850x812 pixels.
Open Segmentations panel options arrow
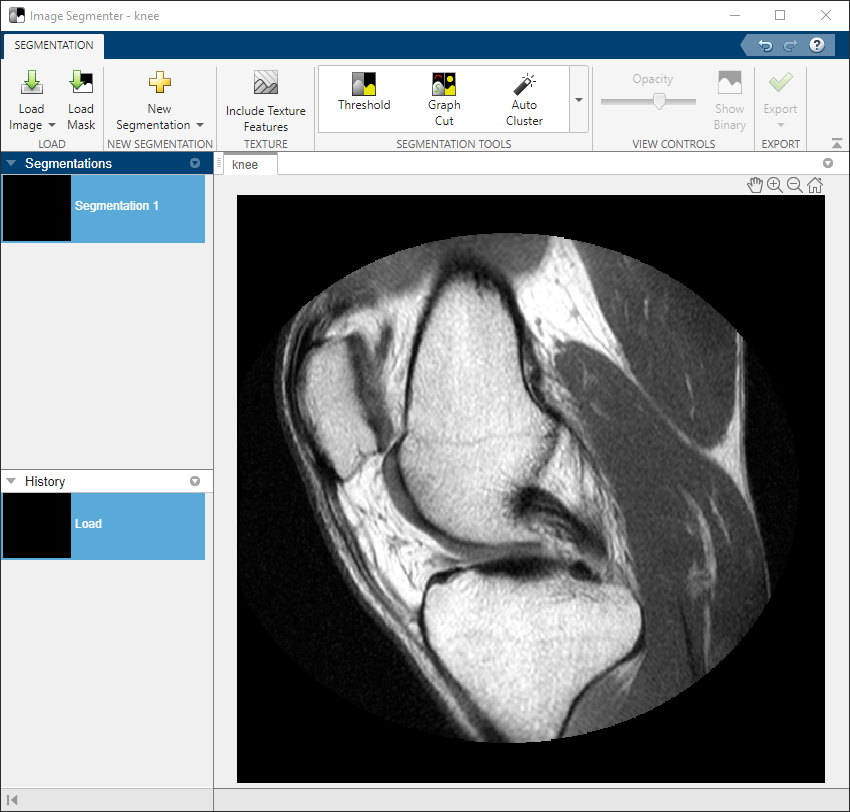coord(195,163)
